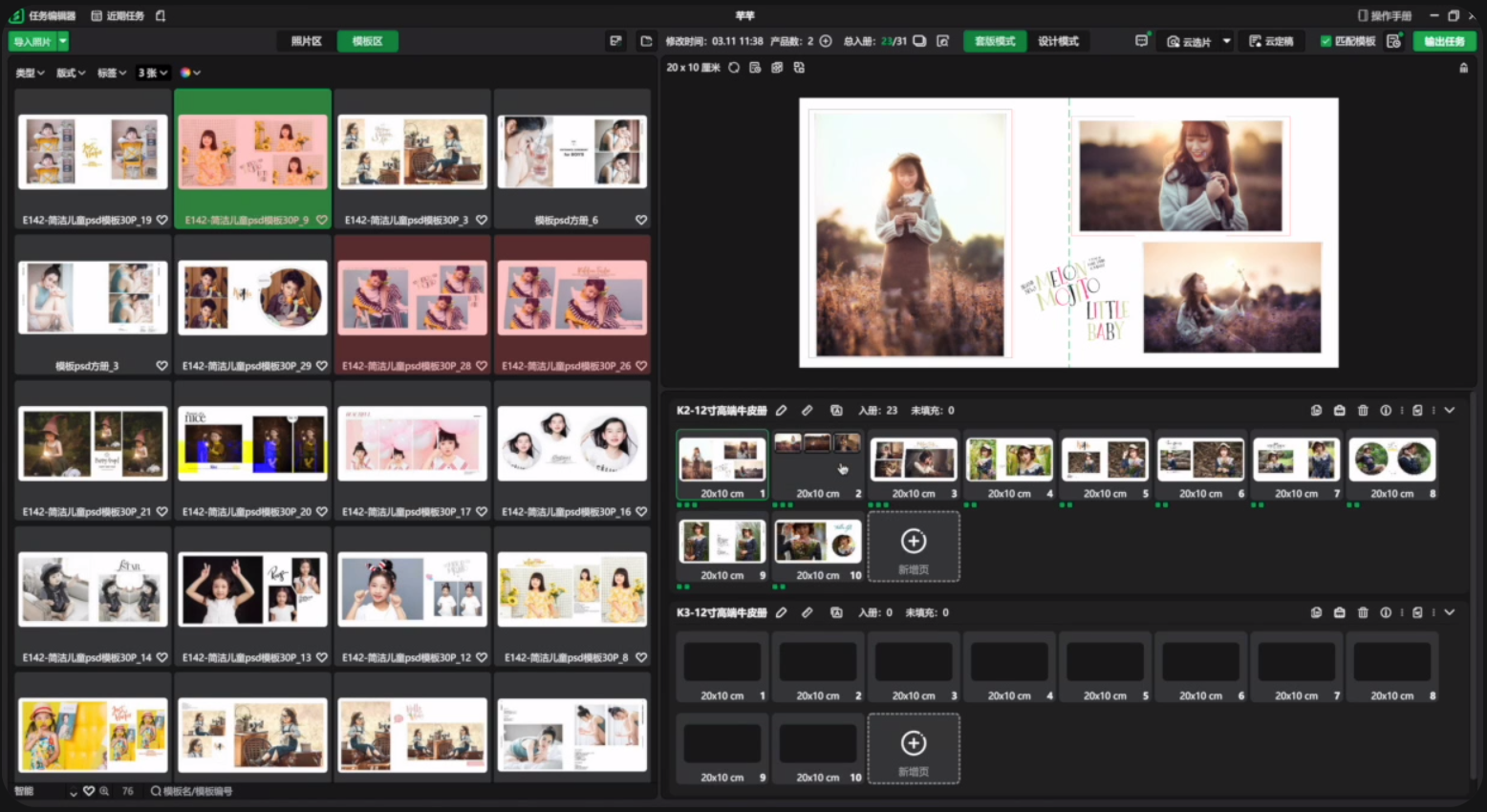Open the 操作手册 manual link
The height and width of the screenshot is (812, 1487).
[x=1384, y=15]
